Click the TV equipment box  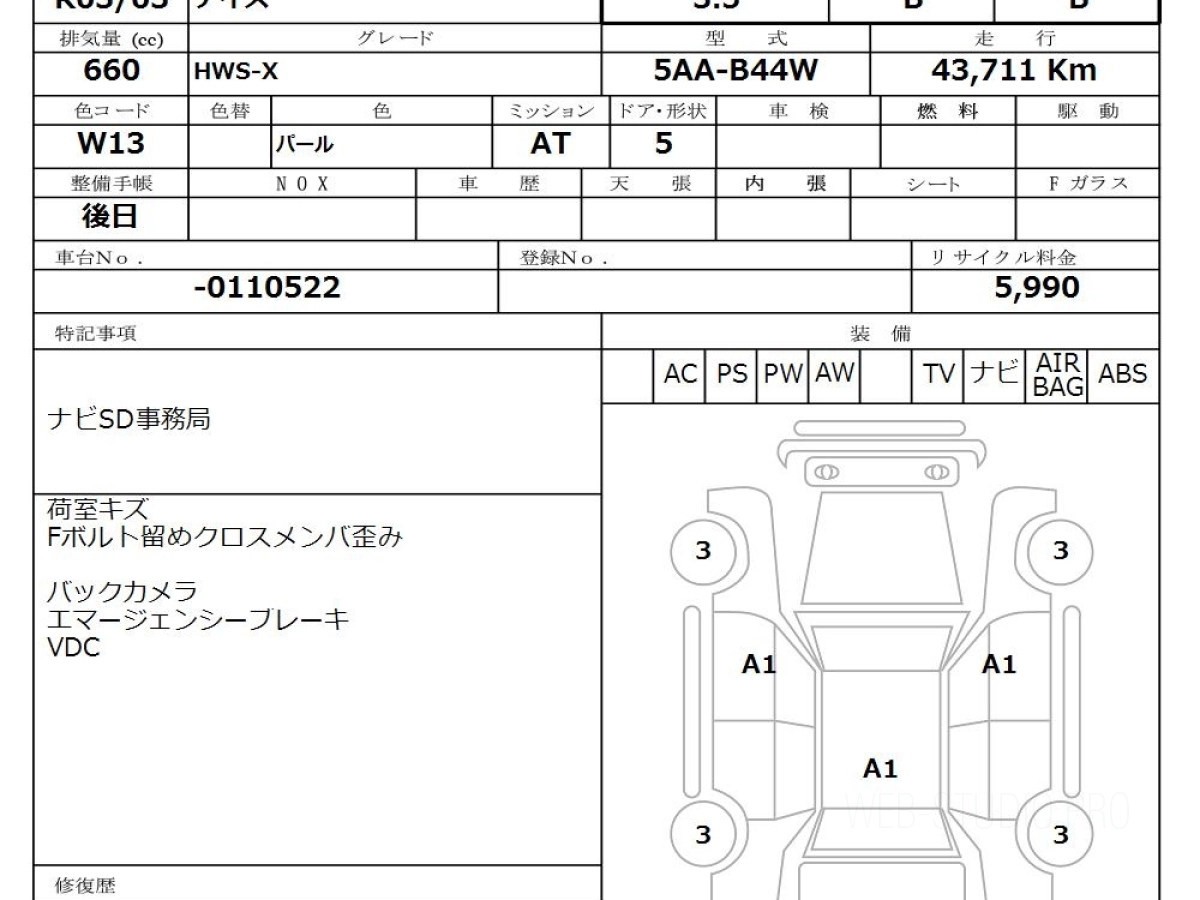point(938,374)
